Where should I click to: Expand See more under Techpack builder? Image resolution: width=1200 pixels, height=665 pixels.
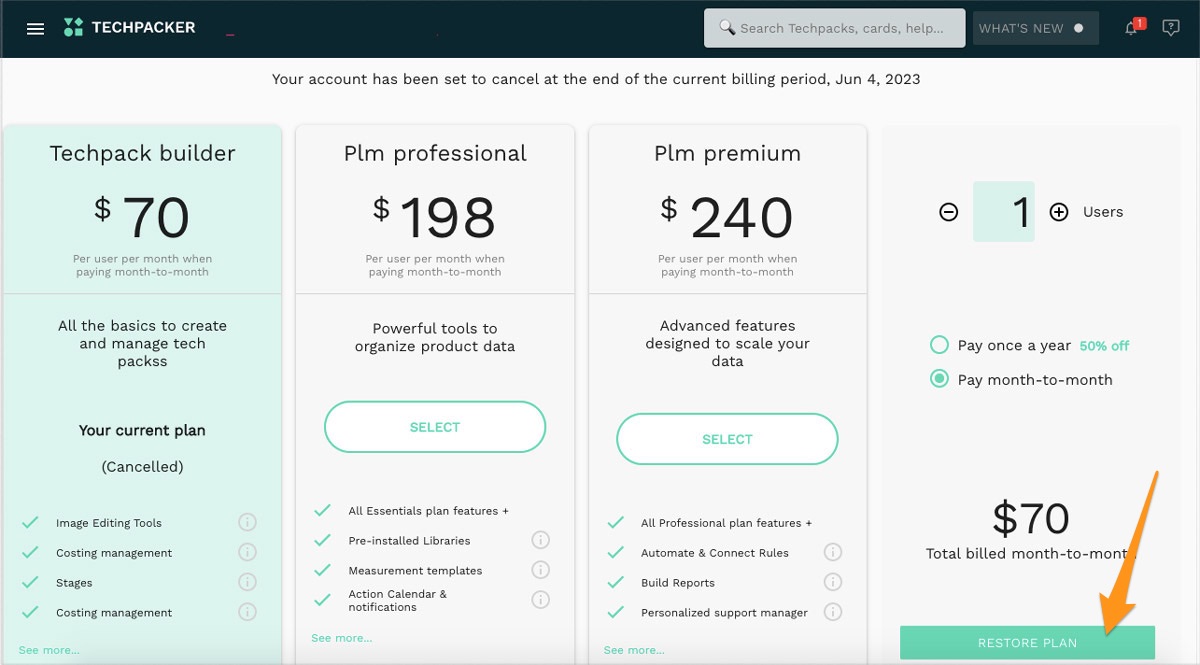coord(49,650)
